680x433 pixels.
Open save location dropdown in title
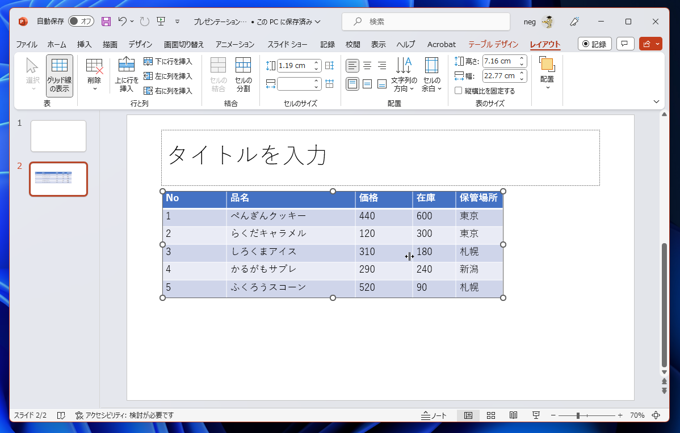pyautogui.click(x=318, y=22)
